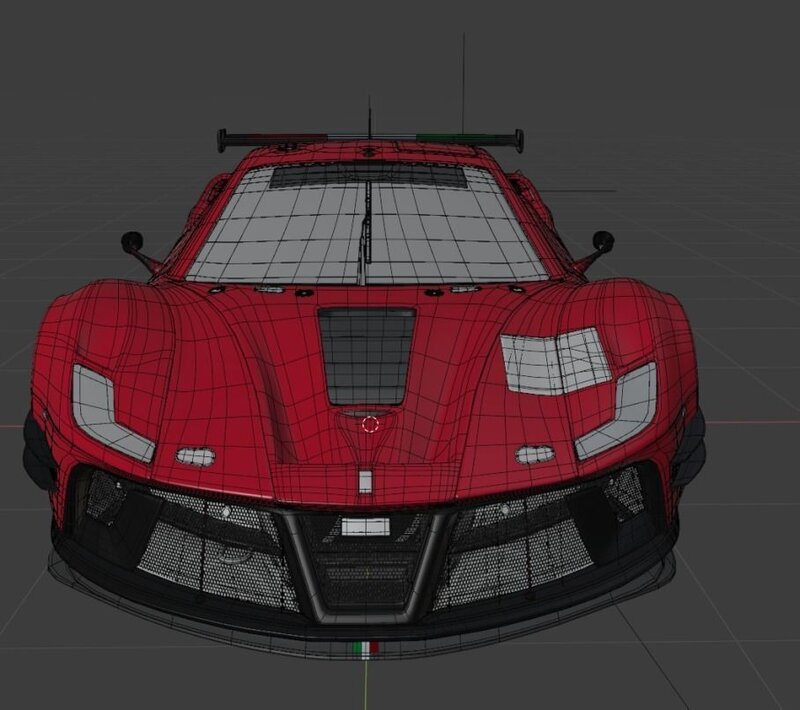Select the white unshaded patch on hood
This screenshot has width=800, height=710.
[x=555, y=361]
